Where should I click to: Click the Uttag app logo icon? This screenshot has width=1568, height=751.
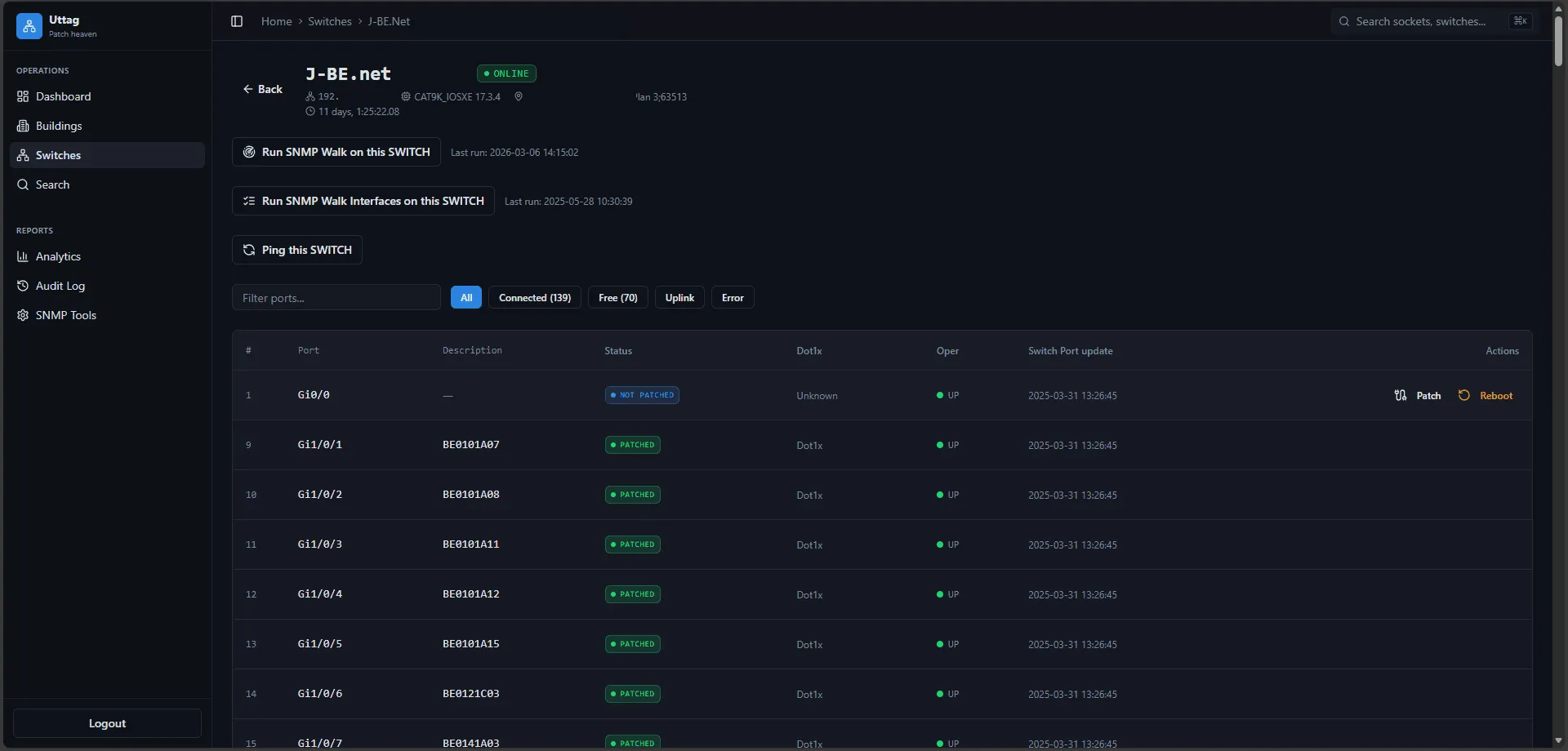click(x=29, y=26)
